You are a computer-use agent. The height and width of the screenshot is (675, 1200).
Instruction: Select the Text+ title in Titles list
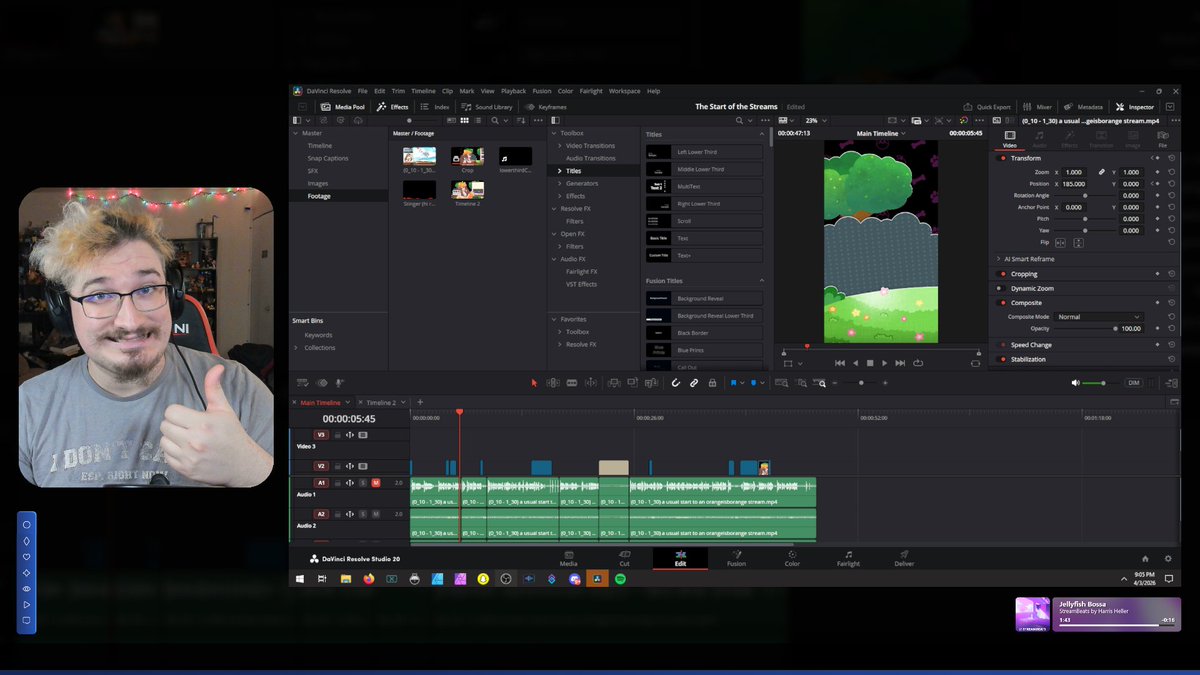[704, 256]
